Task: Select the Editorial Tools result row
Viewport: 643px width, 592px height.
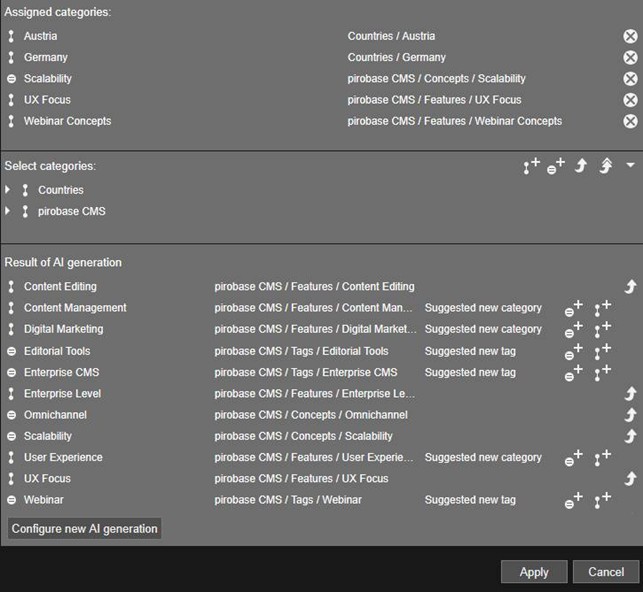Action: [x=57, y=351]
